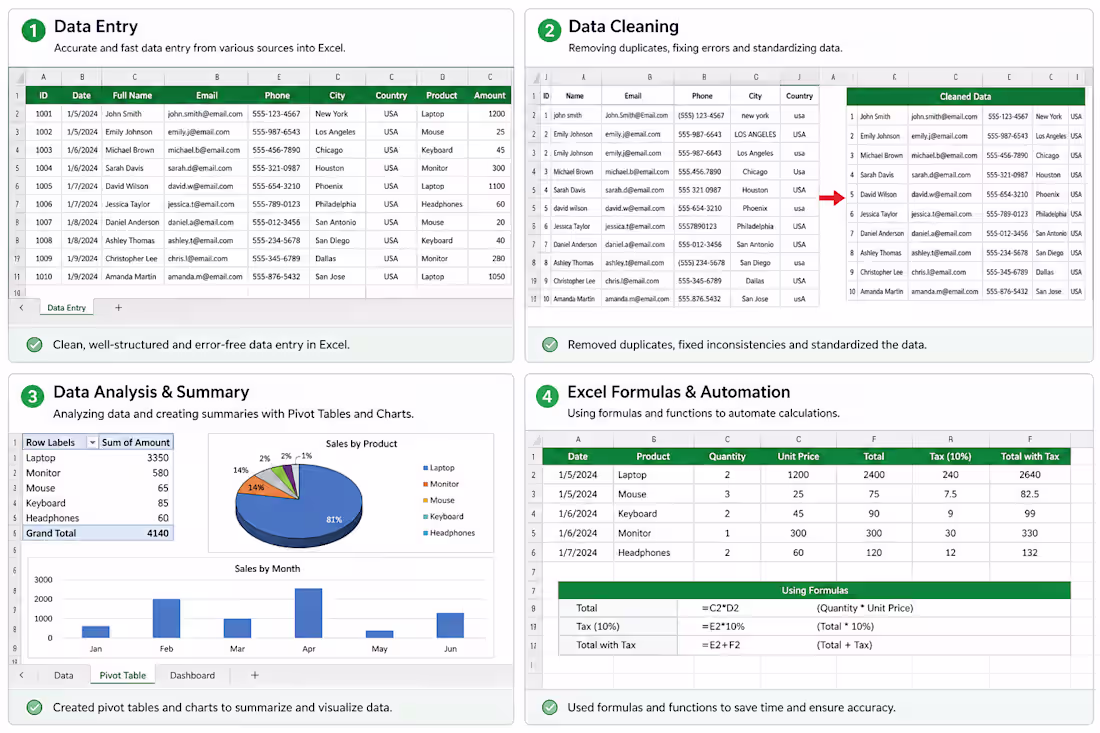1100x733 pixels.
Task: Select the ID cell 1010
Action: coord(43,276)
